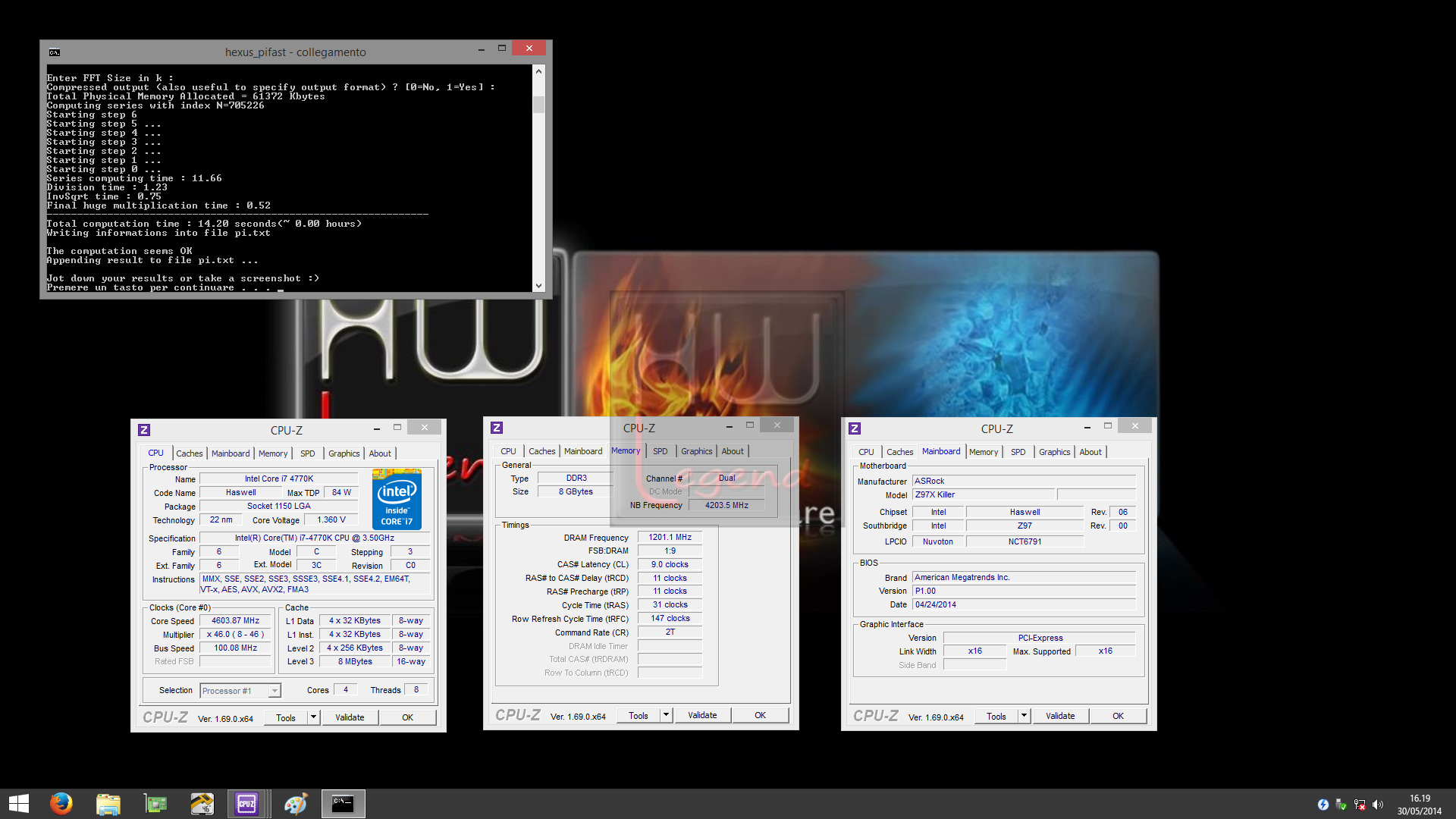Click the CAS# Latency value 9.0 clocks
The image size is (1456, 819).
(670, 564)
